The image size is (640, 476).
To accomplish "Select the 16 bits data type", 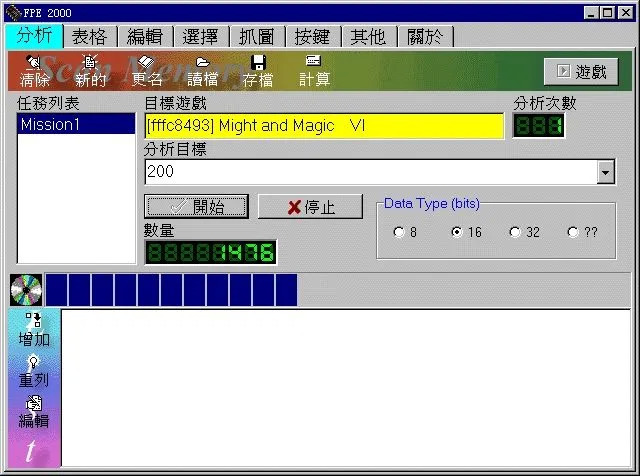I will pyautogui.click(x=457, y=232).
